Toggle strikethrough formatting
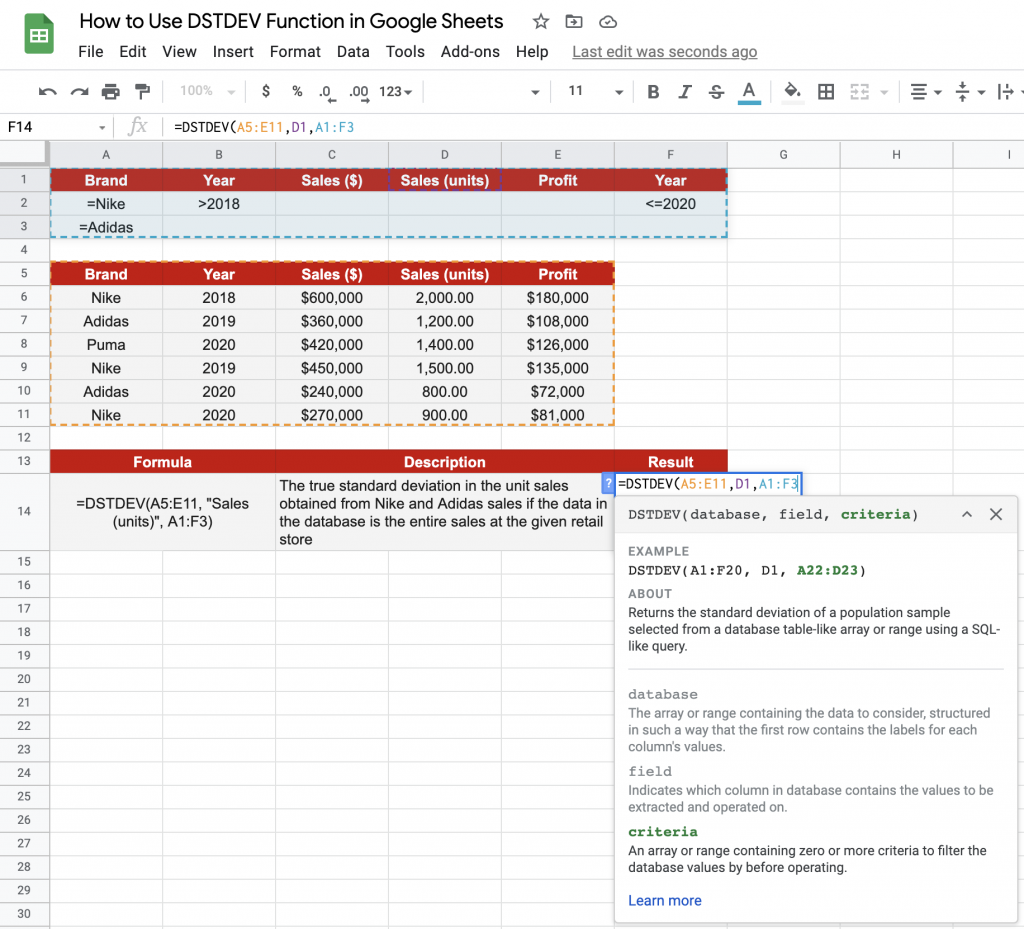The height and width of the screenshot is (929, 1024). 717,91
